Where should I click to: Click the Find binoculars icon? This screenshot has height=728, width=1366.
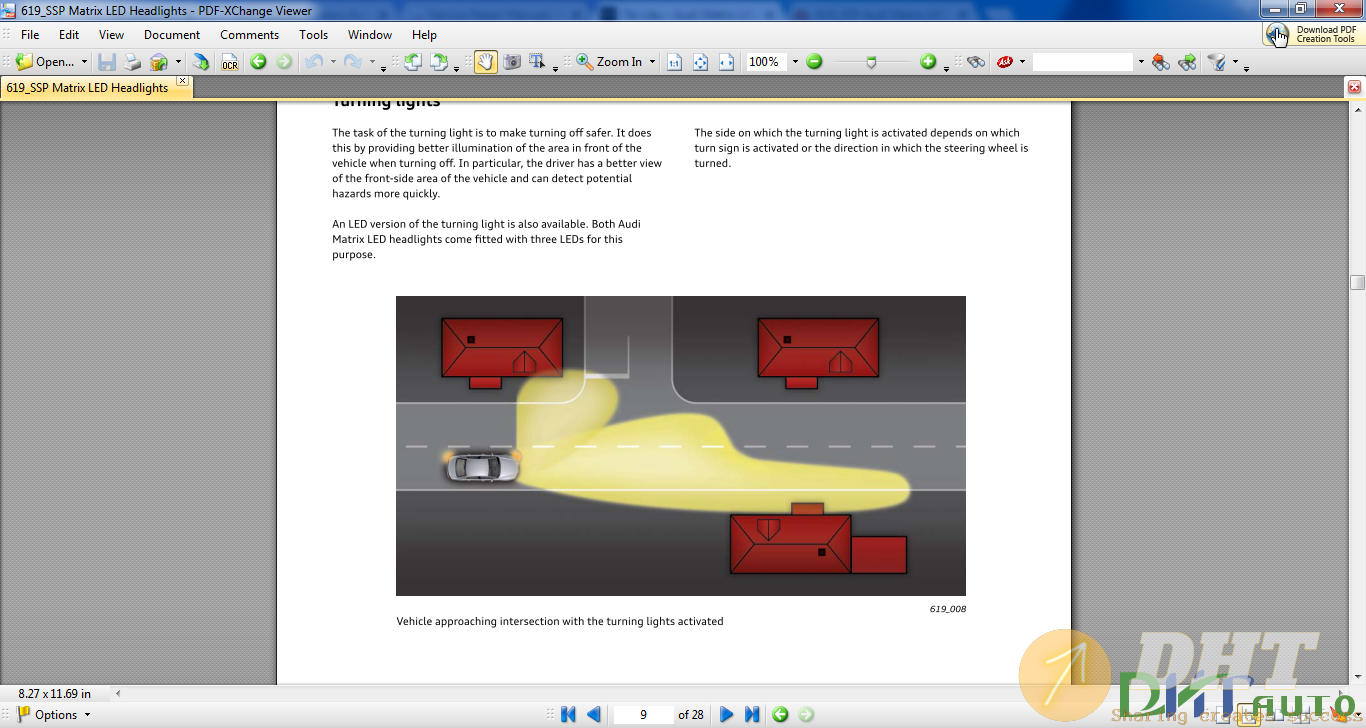(x=976, y=62)
